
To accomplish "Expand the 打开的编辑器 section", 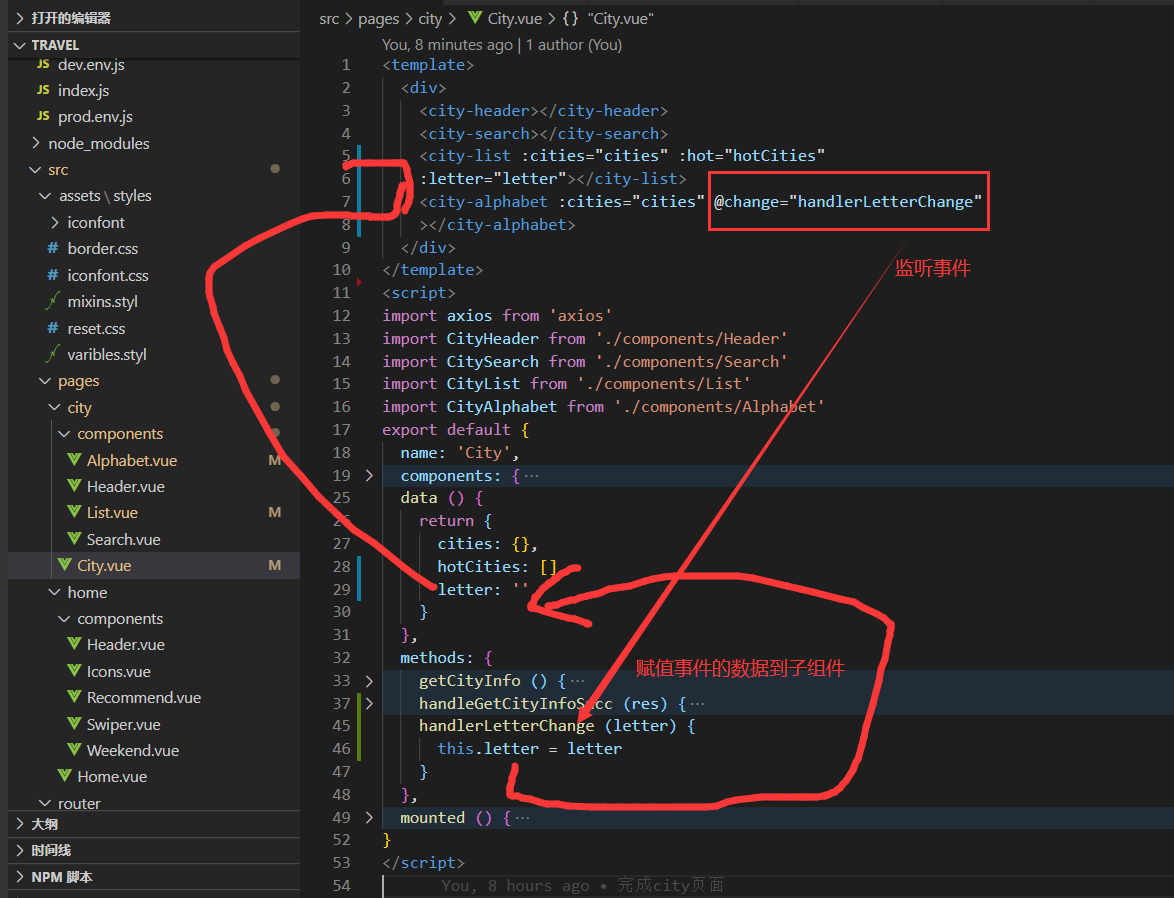I will [20, 18].
